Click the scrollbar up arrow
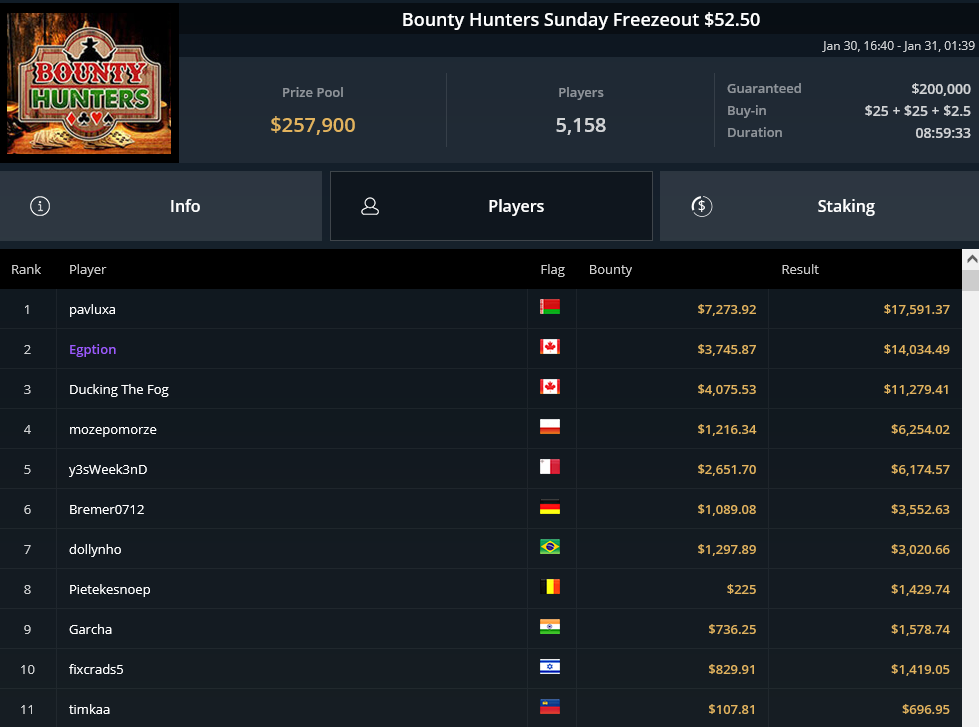This screenshot has width=979, height=727. pyautogui.click(x=971, y=259)
